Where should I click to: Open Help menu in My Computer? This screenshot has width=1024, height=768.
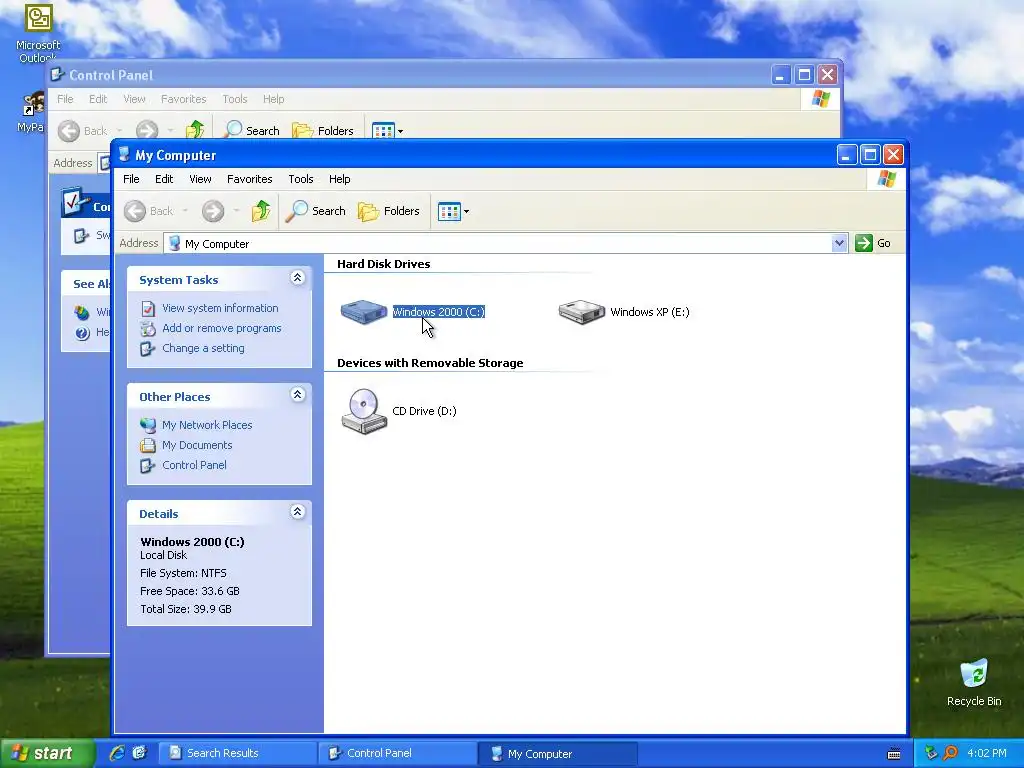click(x=340, y=179)
